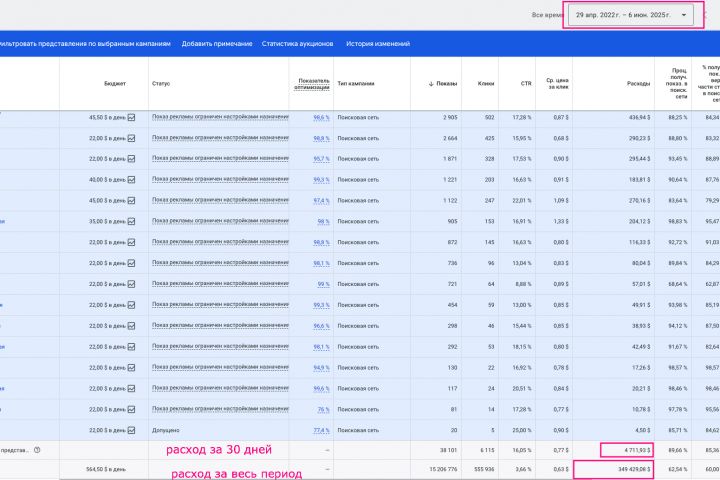The width and height of the screenshot is (720, 480).
Task: Click cost value 4 711,93 $ in summary row
Action: point(637,450)
